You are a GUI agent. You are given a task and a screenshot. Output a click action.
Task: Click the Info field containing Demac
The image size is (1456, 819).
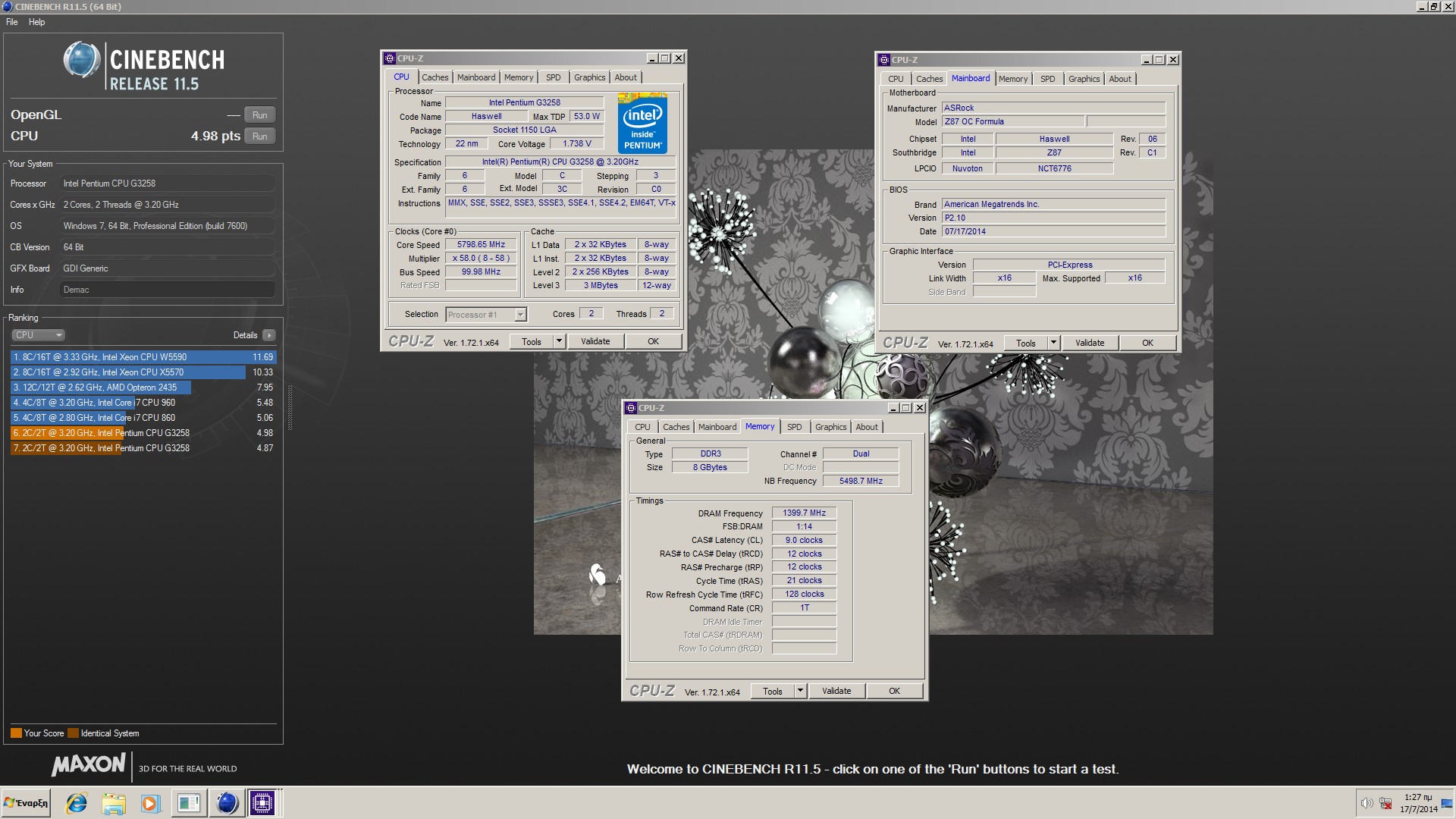click(x=167, y=290)
